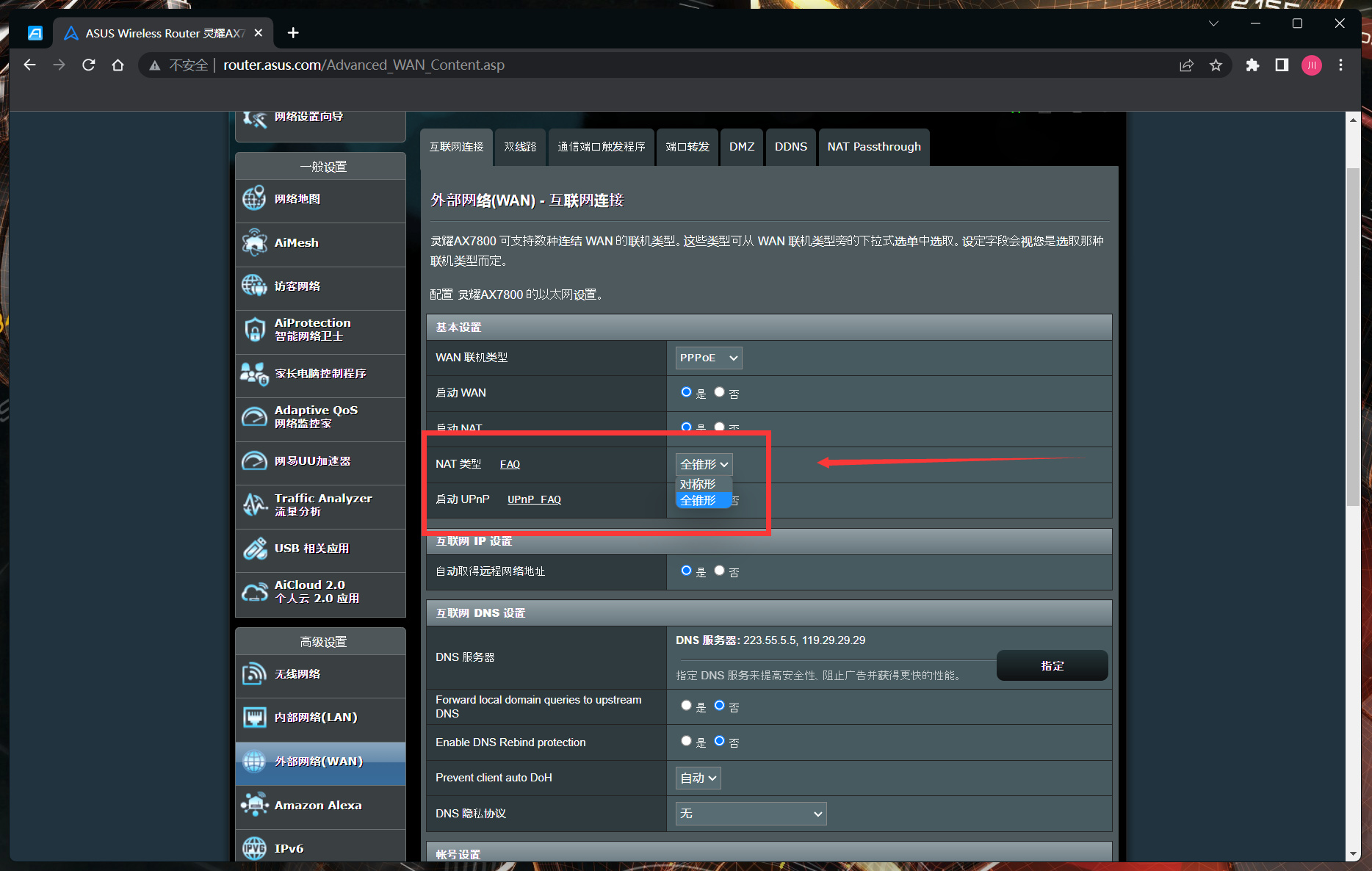Choose 对称形 in the NAT type list
This screenshot has width=1372, height=871.
coord(703,484)
